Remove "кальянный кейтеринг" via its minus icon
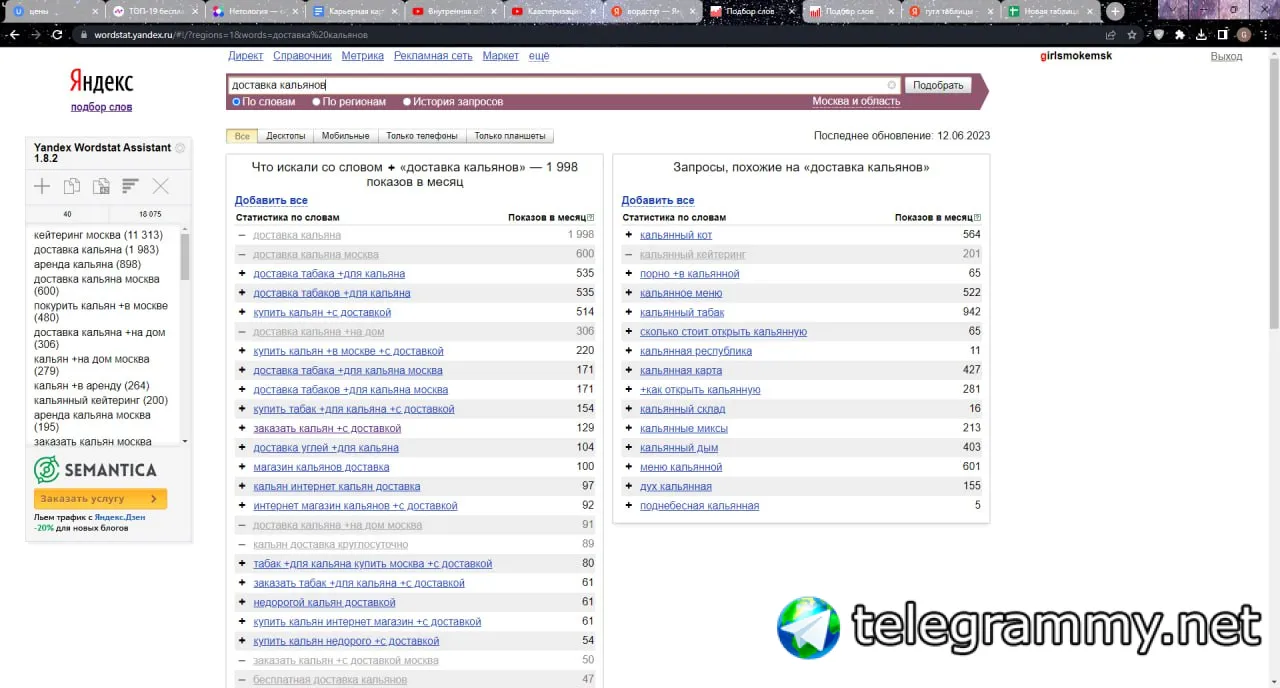 [x=629, y=254]
